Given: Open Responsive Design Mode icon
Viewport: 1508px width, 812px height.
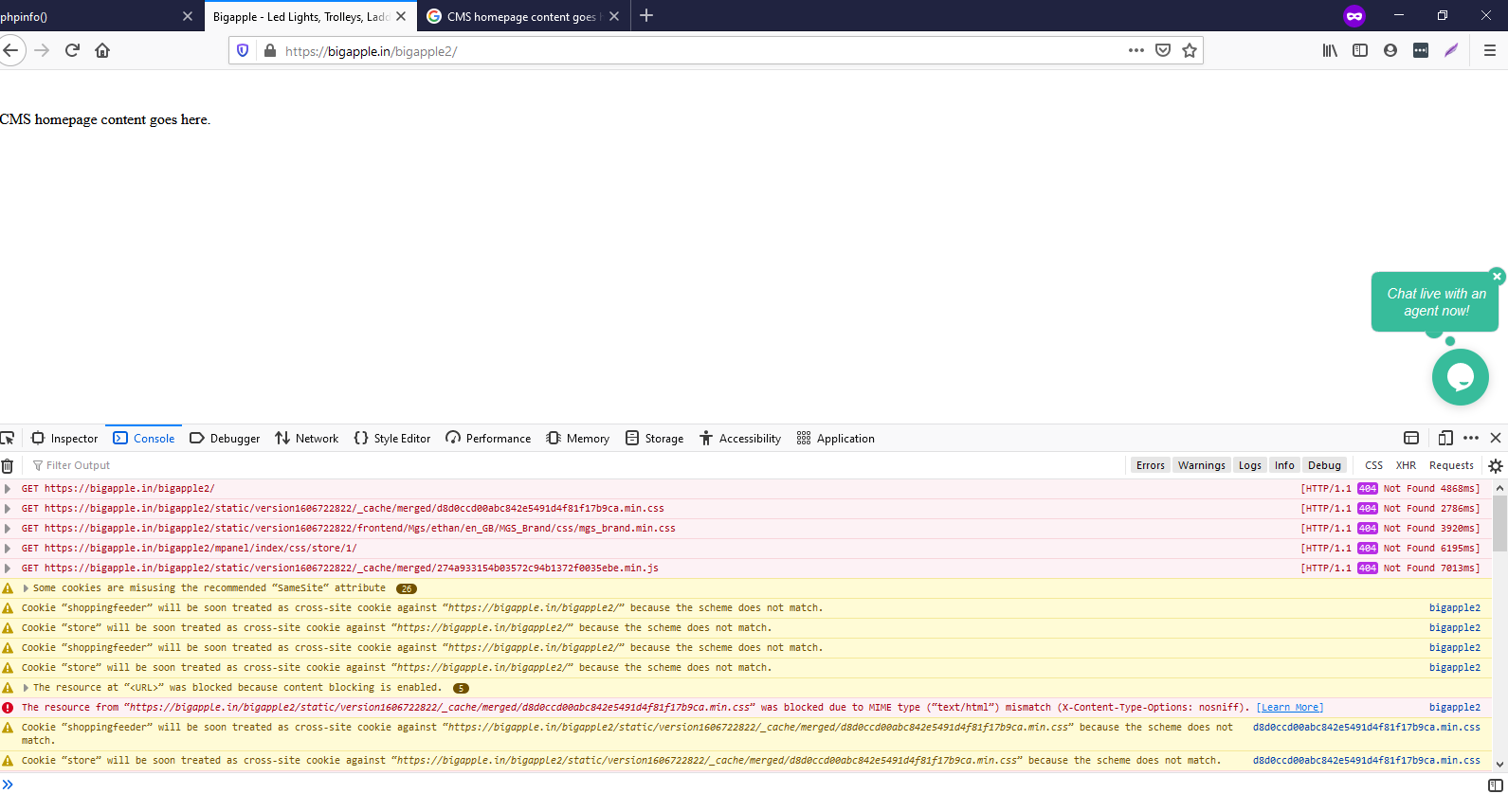Looking at the screenshot, I should [1445, 438].
